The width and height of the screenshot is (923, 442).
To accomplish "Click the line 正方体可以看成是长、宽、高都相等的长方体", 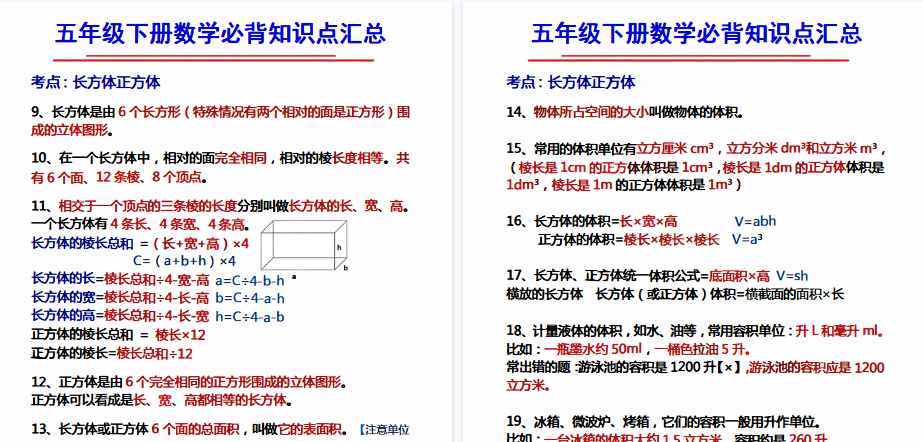I will (x=162, y=401).
